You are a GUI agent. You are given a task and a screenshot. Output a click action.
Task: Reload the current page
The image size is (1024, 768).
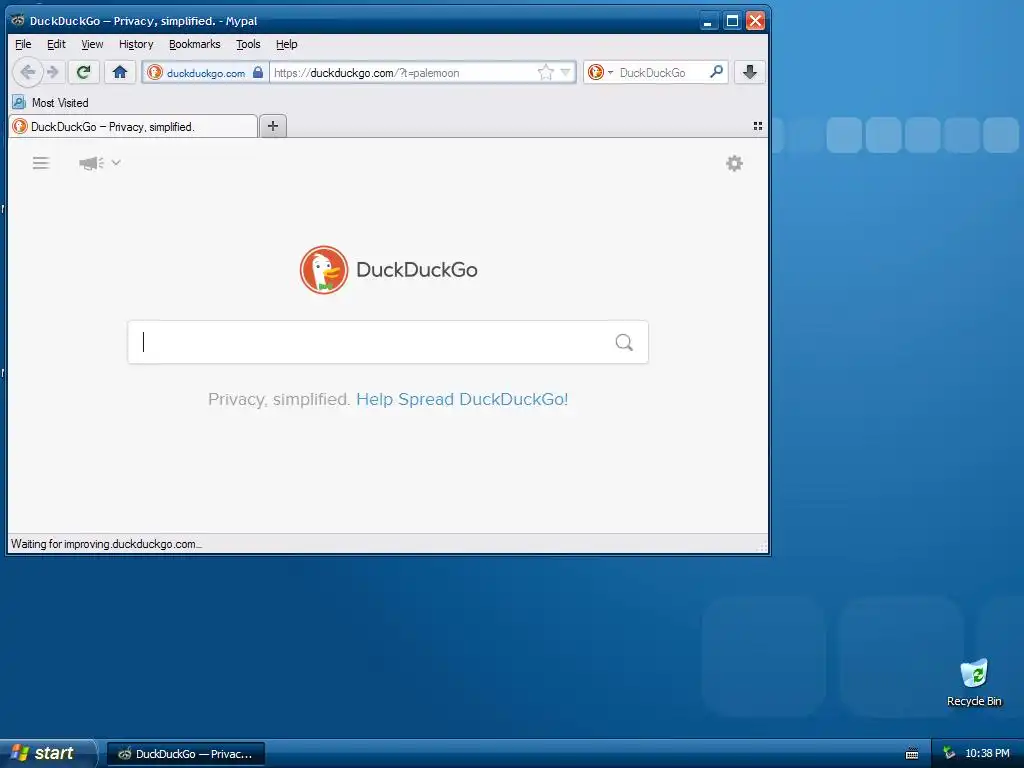click(84, 72)
